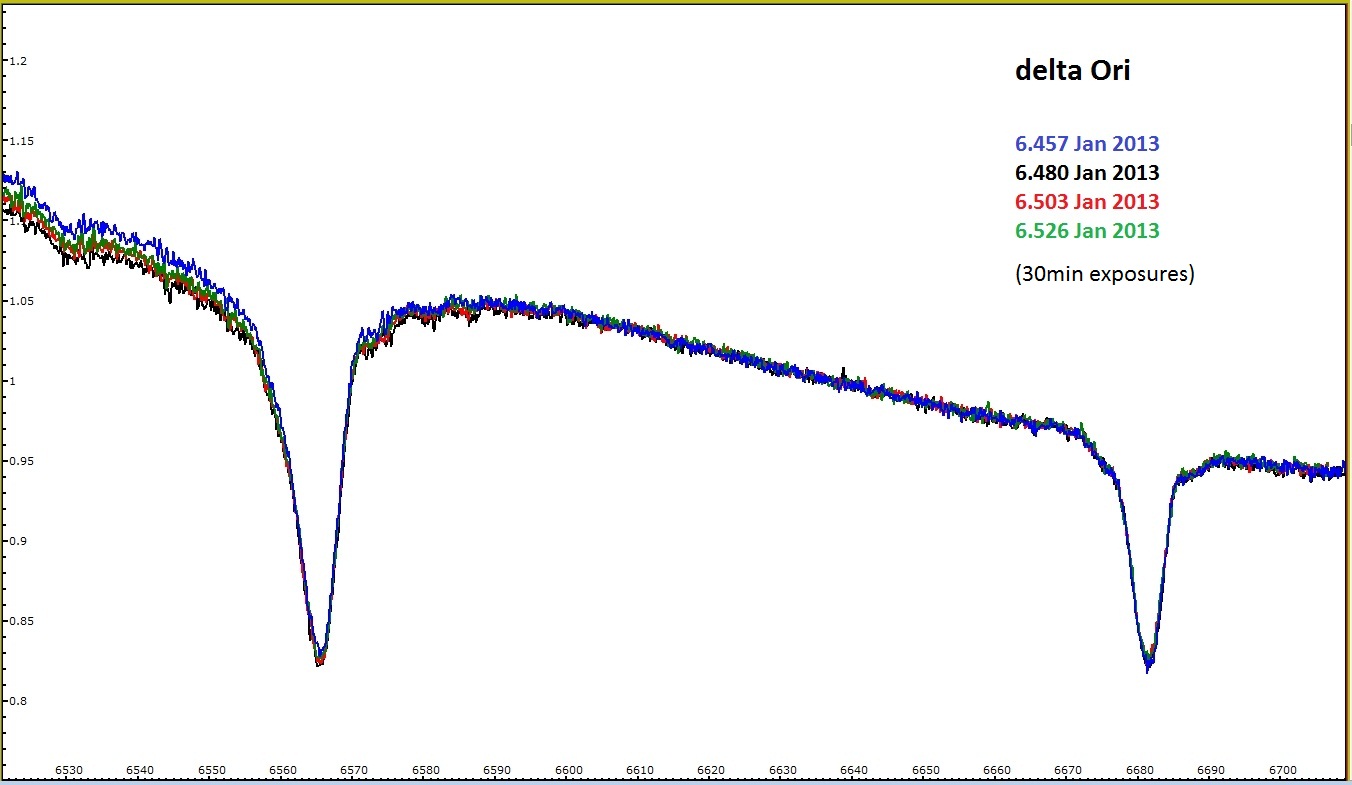Image resolution: width=1352 pixels, height=785 pixels.
Task: Select the green 6.526 Jan 2013 legend entry
Action: [1086, 230]
